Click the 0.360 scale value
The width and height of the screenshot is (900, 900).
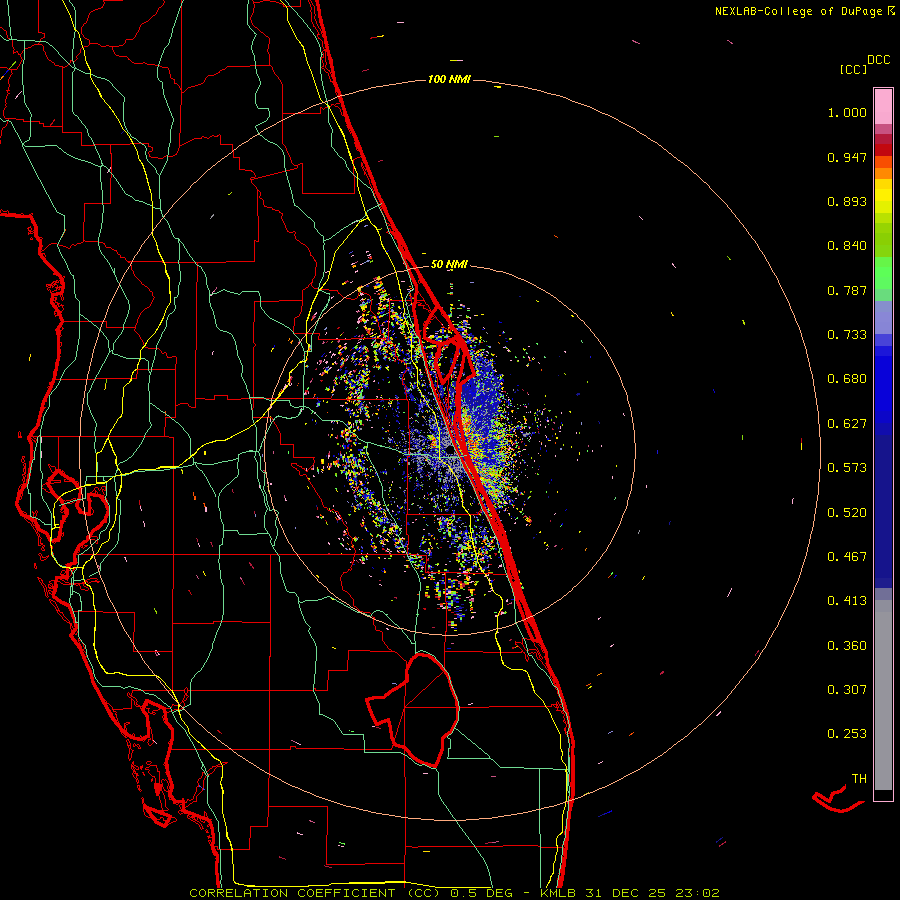tap(847, 646)
